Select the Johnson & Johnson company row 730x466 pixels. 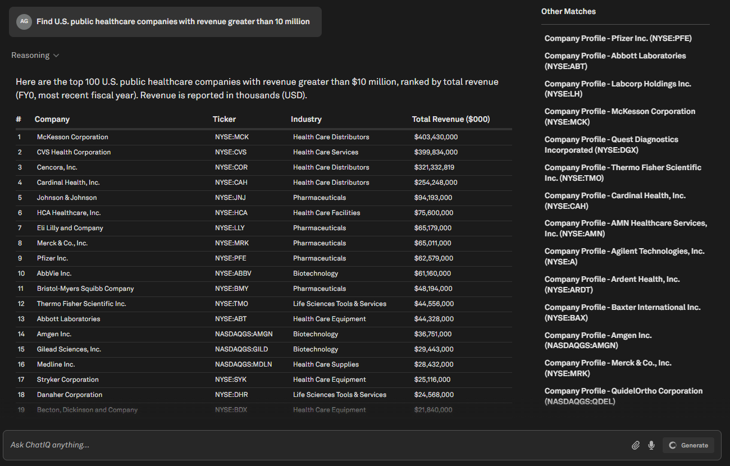pos(264,197)
